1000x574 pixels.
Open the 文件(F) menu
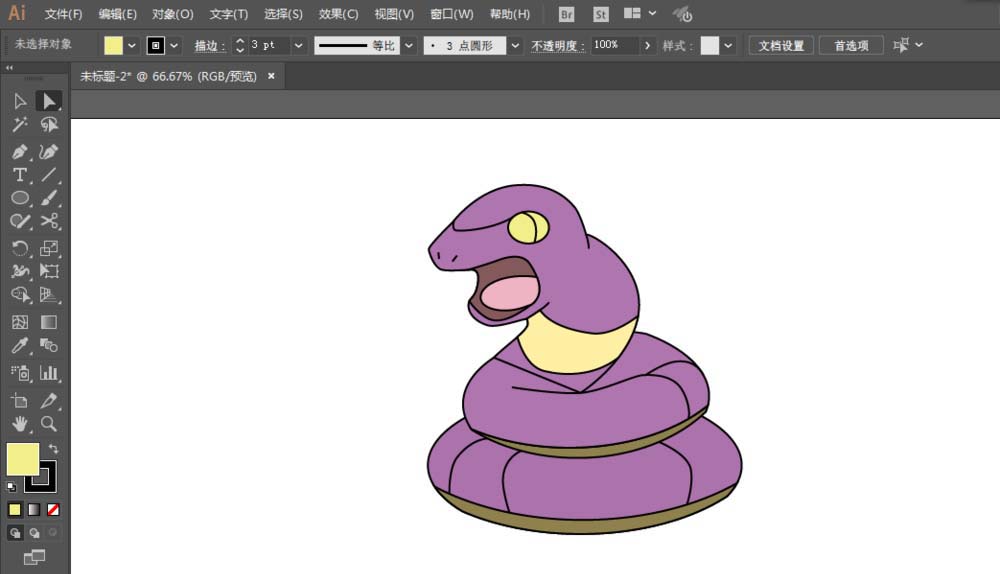click(63, 14)
